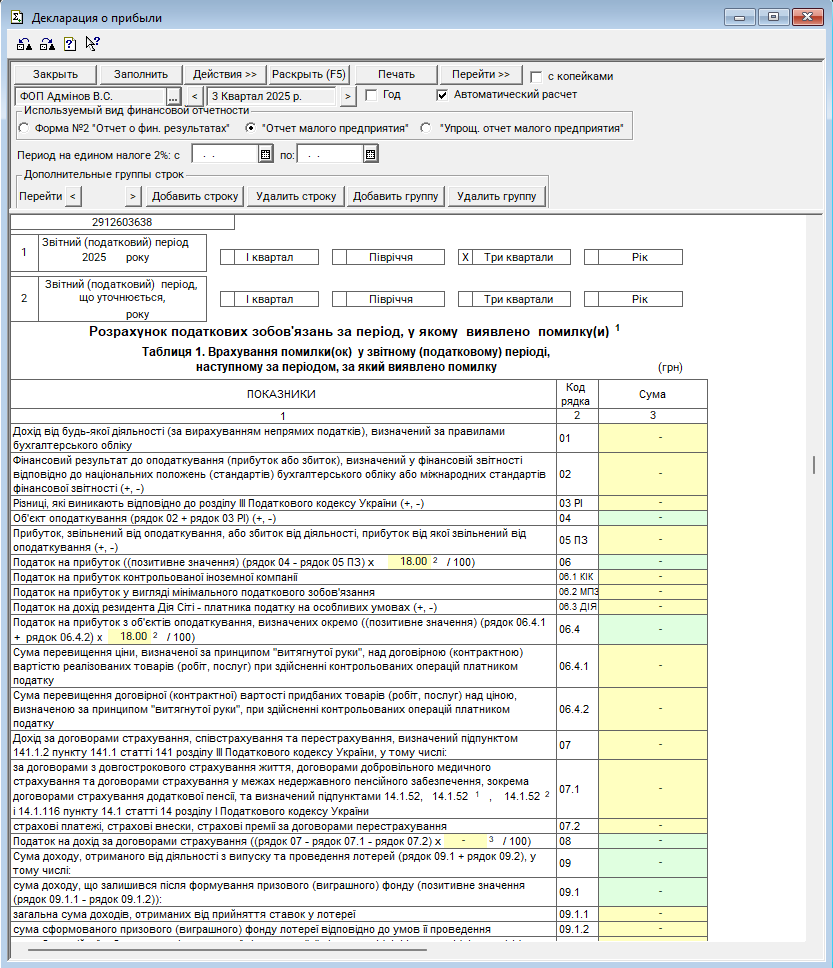Open calendar picker for period start date
Viewport: 833px width, 968px height.
(265, 155)
